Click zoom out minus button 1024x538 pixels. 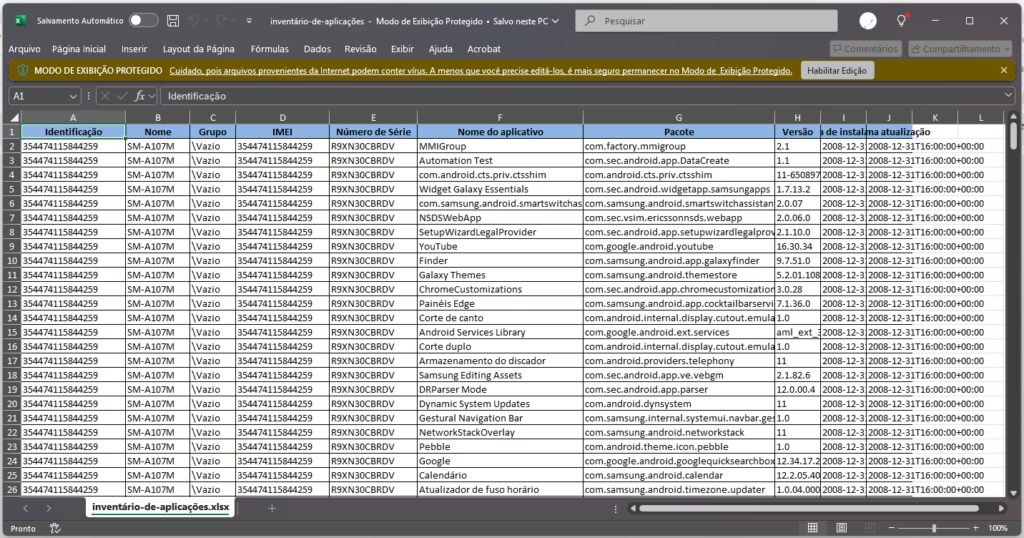(x=891, y=528)
